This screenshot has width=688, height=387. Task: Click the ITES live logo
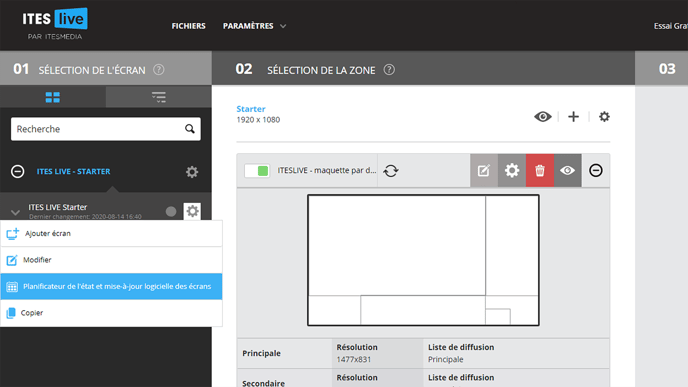tap(55, 24)
